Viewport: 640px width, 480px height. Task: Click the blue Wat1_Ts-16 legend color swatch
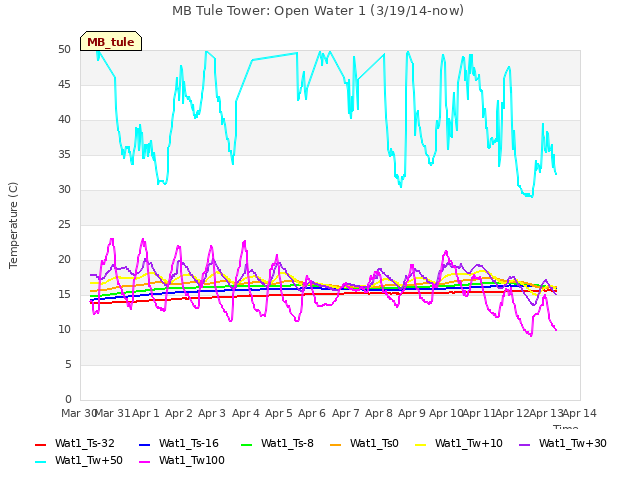pyautogui.click(x=145, y=444)
